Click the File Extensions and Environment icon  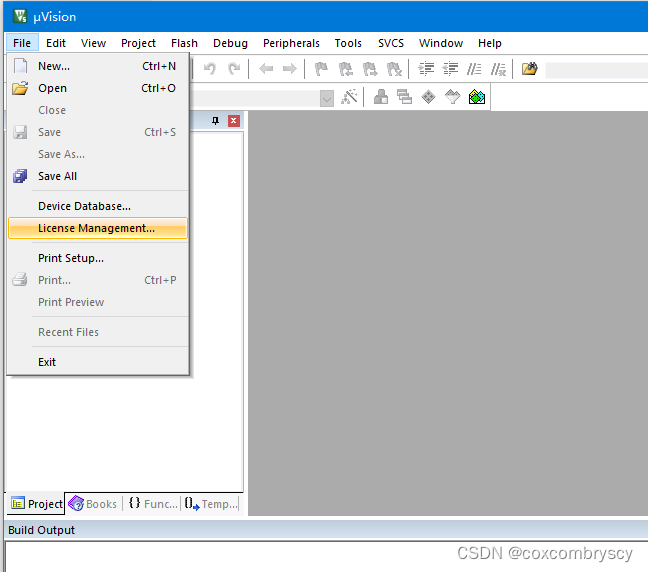(381, 97)
